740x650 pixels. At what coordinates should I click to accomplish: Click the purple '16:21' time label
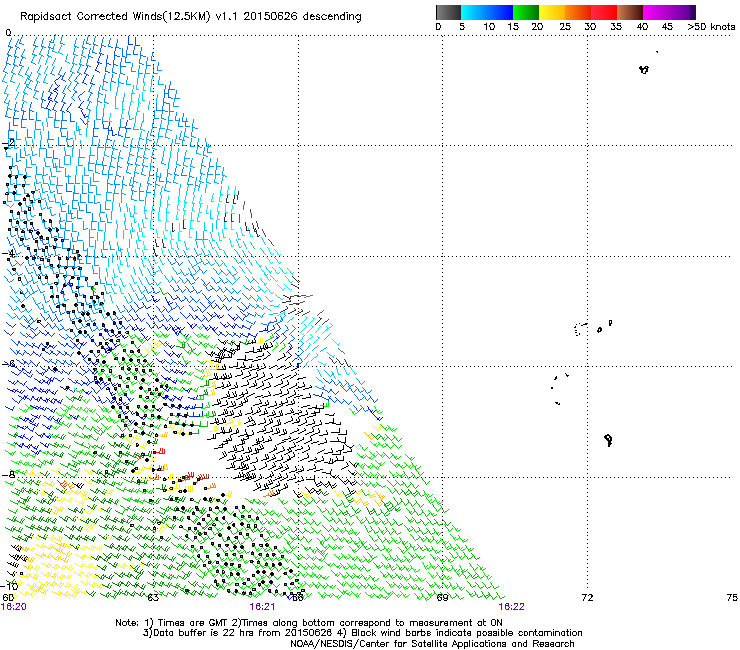coord(262,607)
